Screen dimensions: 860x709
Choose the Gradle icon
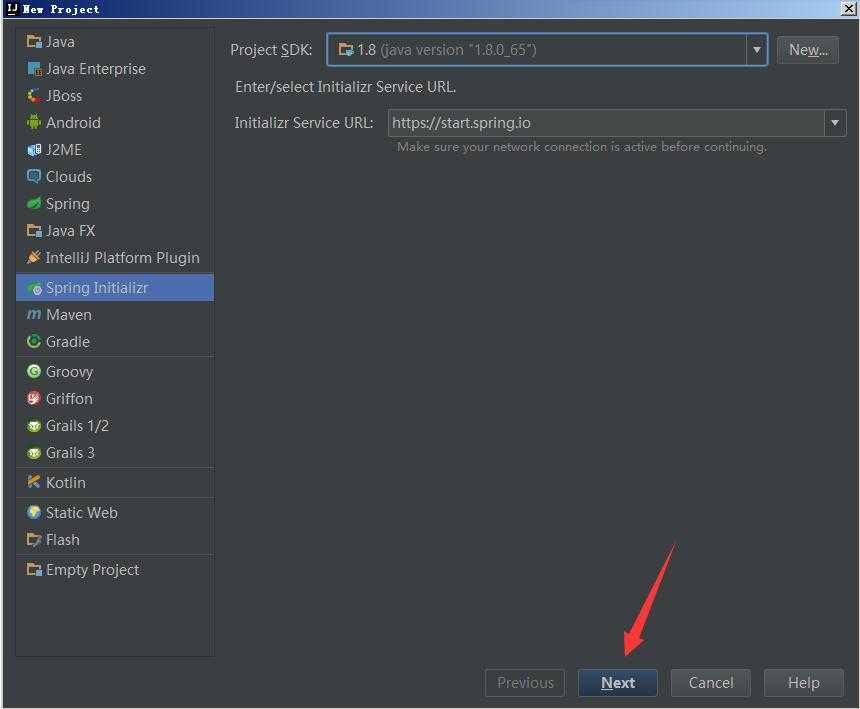(x=34, y=341)
